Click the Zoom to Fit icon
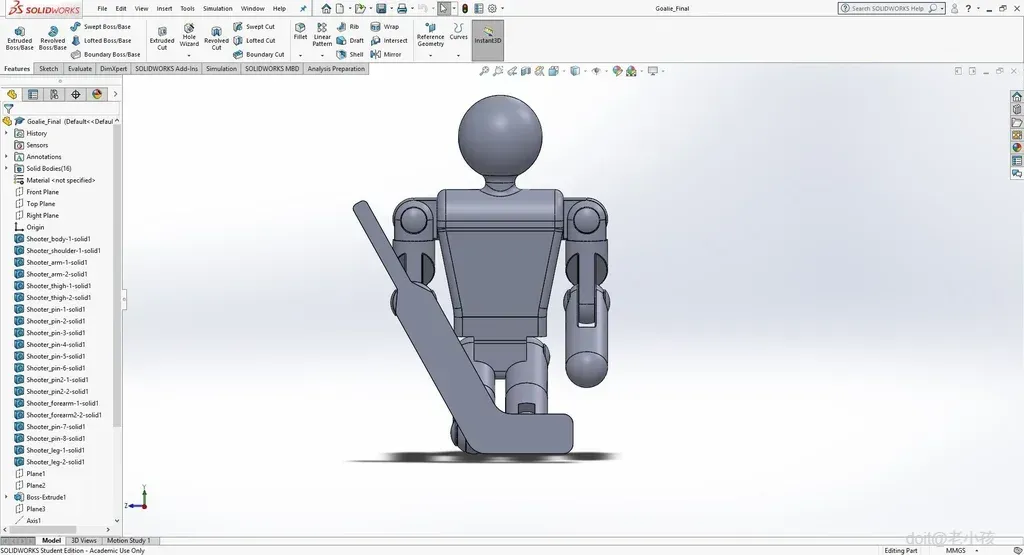The image size is (1024, 555). (x=484, y=71)
